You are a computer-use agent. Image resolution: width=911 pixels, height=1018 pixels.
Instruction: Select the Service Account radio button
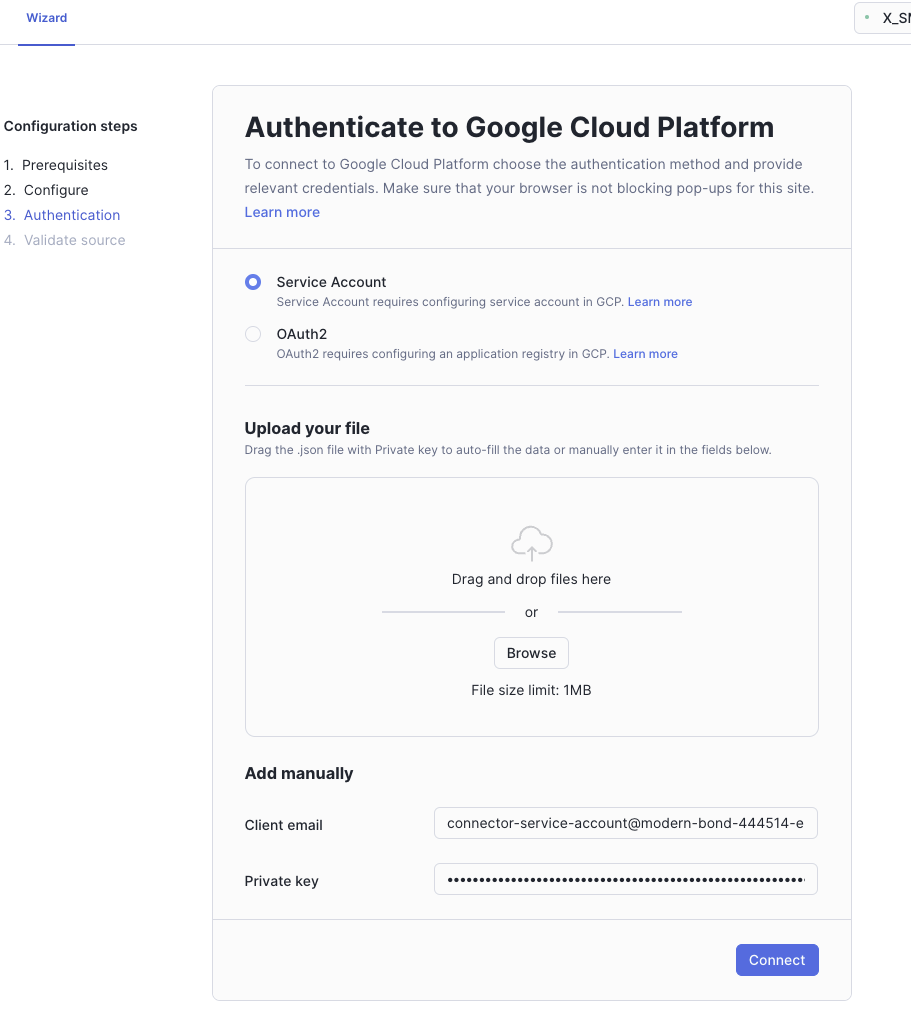pos(253,282)
